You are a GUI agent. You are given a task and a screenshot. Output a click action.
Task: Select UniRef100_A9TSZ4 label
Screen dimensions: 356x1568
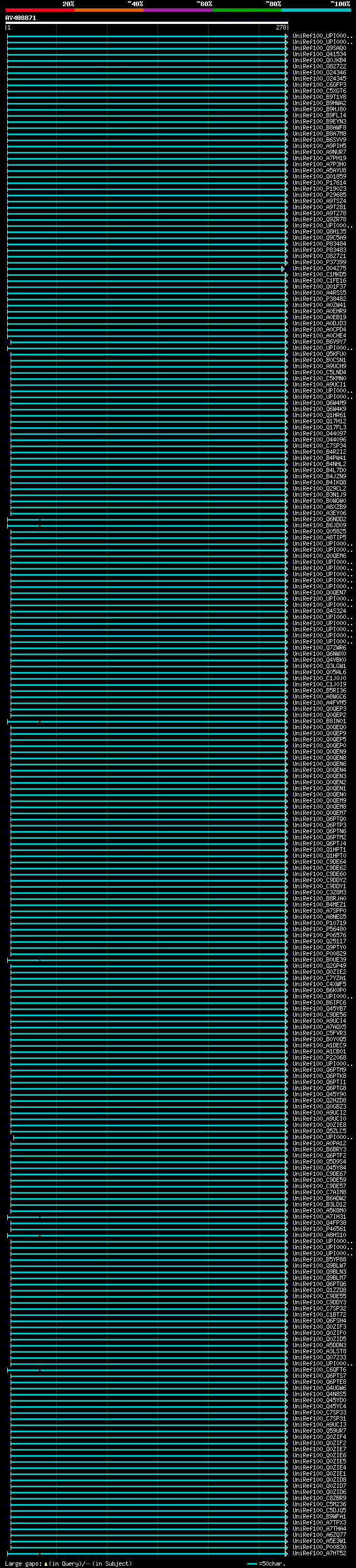(319, 201)
